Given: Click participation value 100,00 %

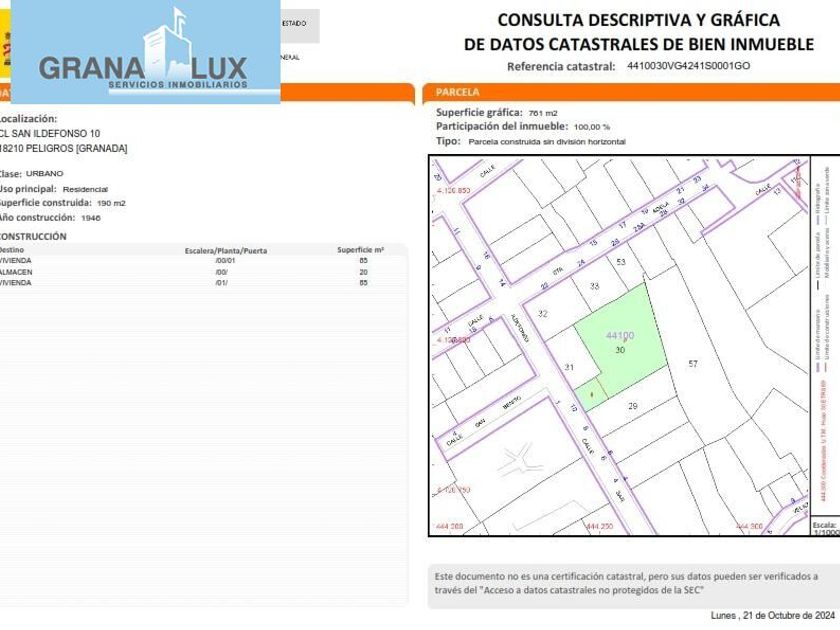Looking at the screenshot, I should (591, 127).
